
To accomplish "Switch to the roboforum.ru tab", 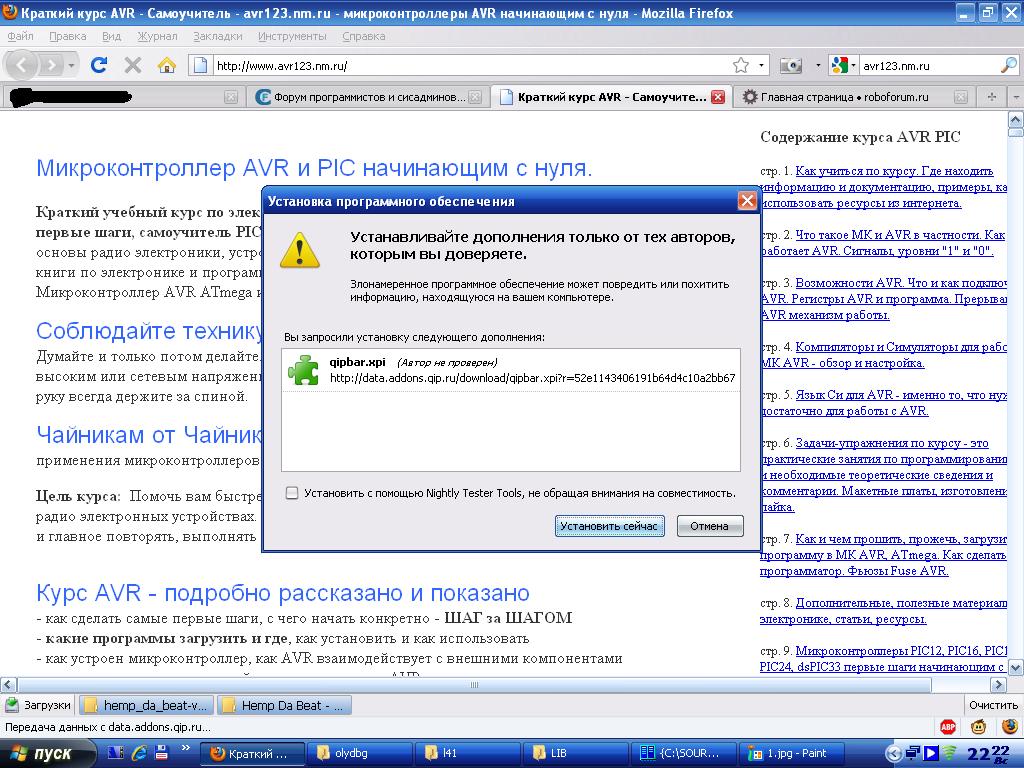I will pos(843,97).
